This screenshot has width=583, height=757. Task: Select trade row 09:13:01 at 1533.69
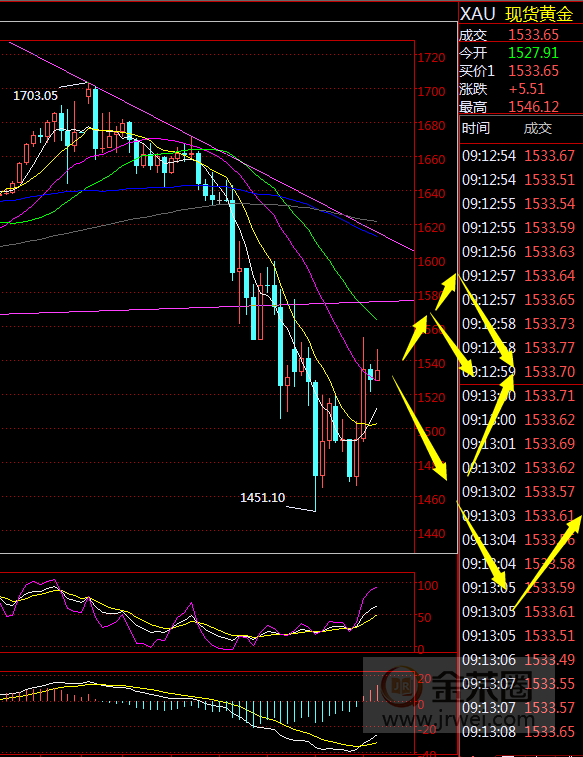tap(519, 443)
